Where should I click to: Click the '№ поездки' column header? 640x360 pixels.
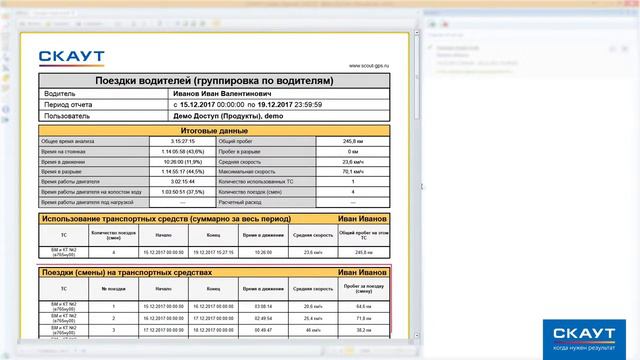(113, 289)
